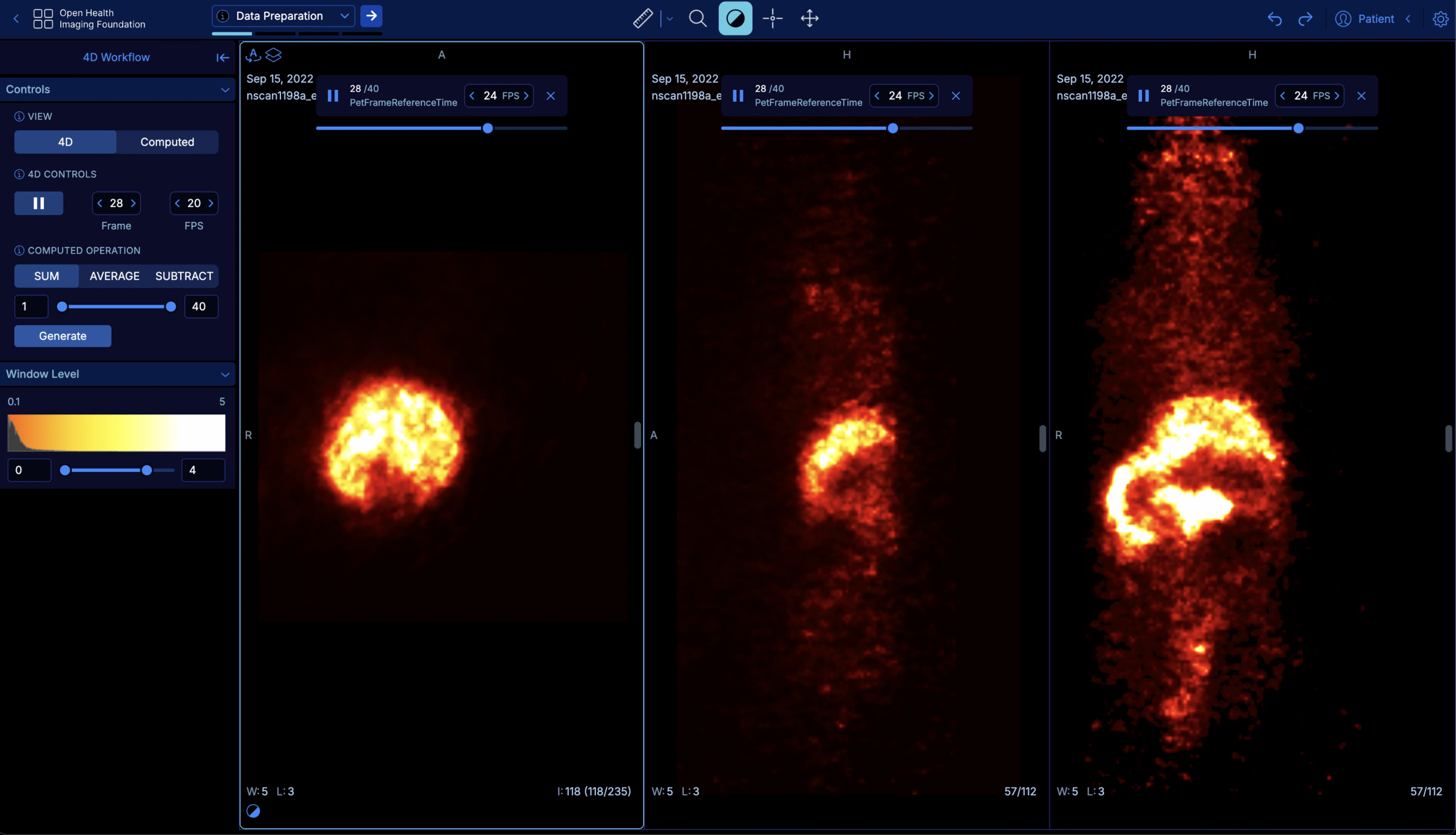Image resolution: width=1456 pixels, height=835 pixels.
Task: Click the Generate button
Action: click(62, 336)
